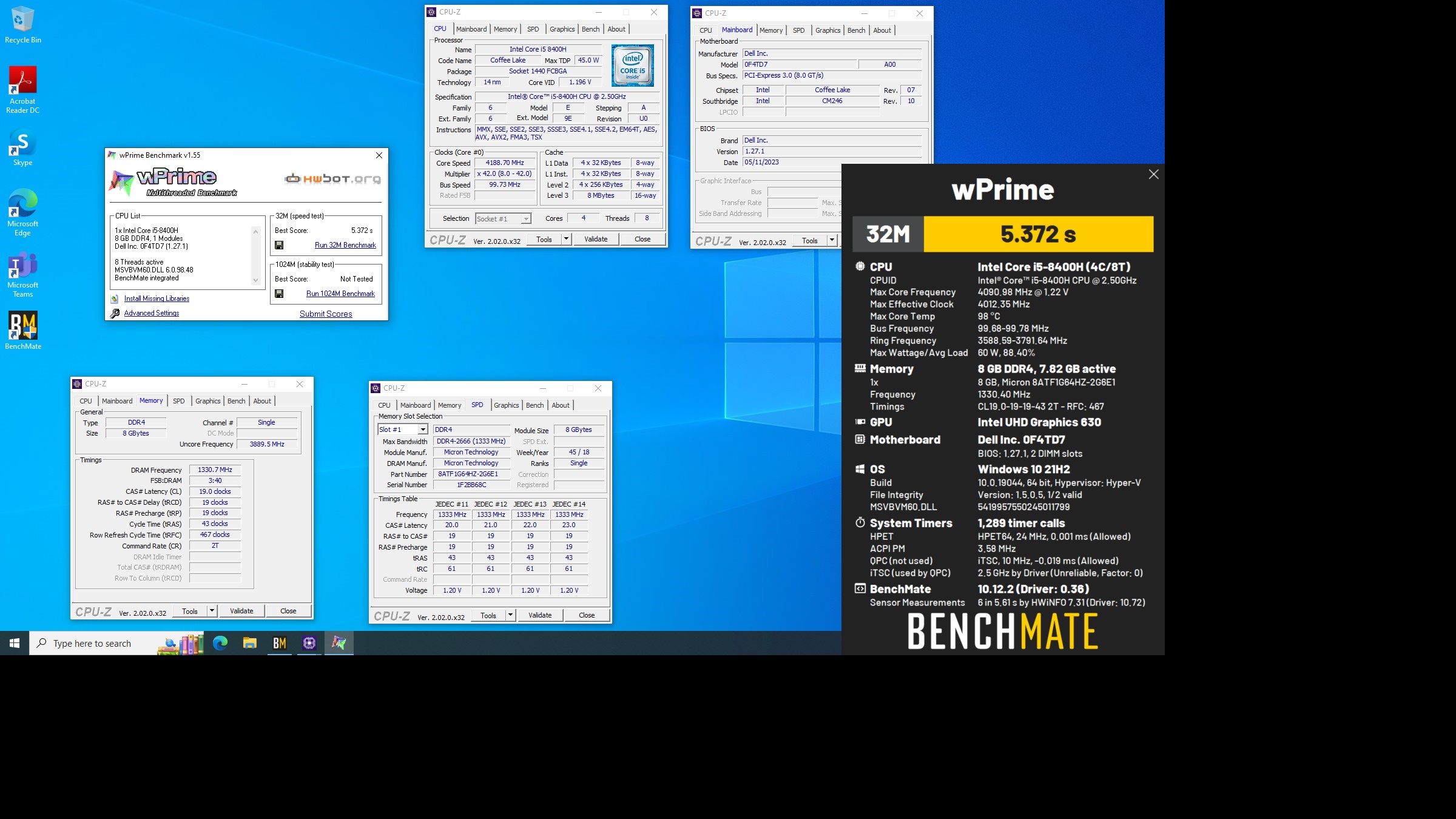
Task: Switch to Bench tab in CPU-Z CPU window
Action: (590, 29)
